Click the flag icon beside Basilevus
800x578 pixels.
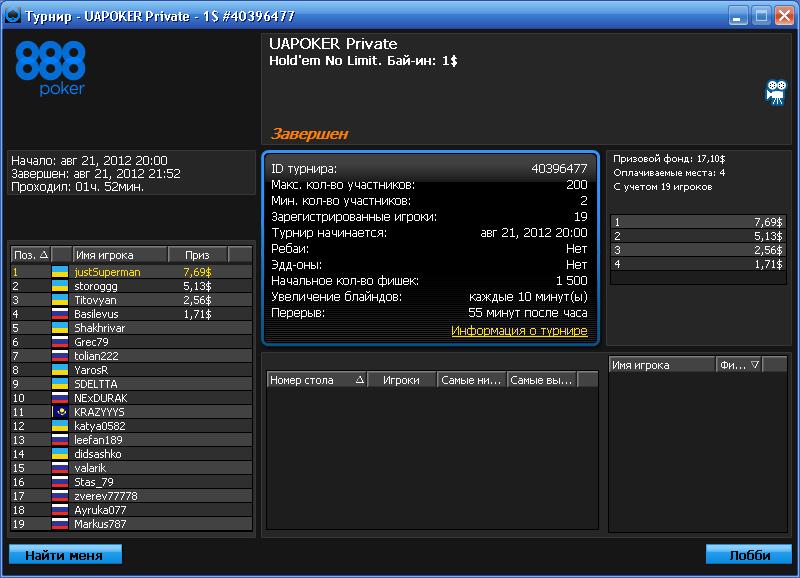pos(60,314)
